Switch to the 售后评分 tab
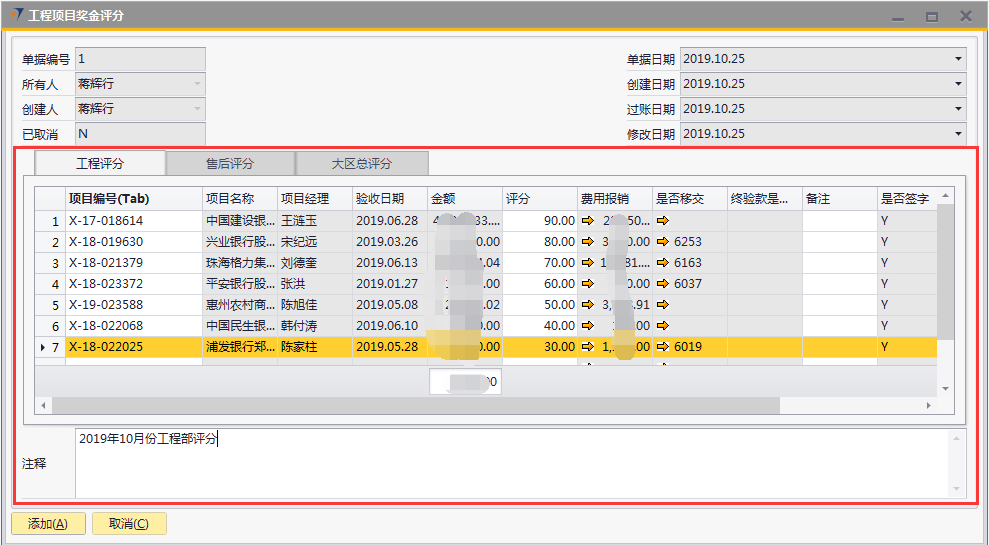The width and height of the screenshot is (989, 545). 230,164
